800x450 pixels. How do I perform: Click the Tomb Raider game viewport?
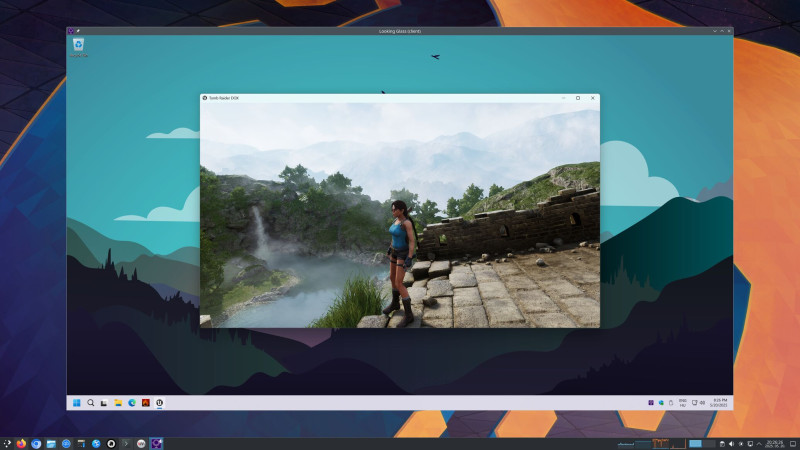pyautogui.click(x=399, y=215)
